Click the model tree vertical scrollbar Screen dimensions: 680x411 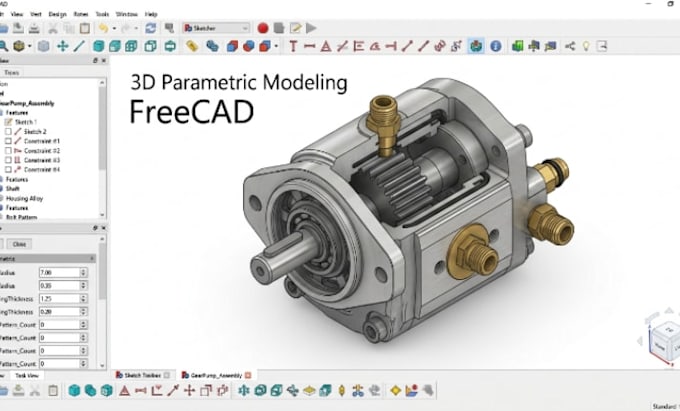[102, 148]
